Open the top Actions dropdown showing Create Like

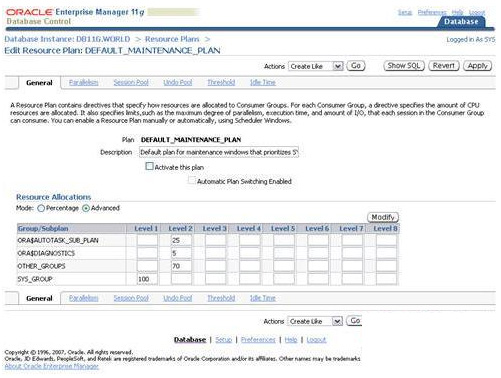point(315,66)
